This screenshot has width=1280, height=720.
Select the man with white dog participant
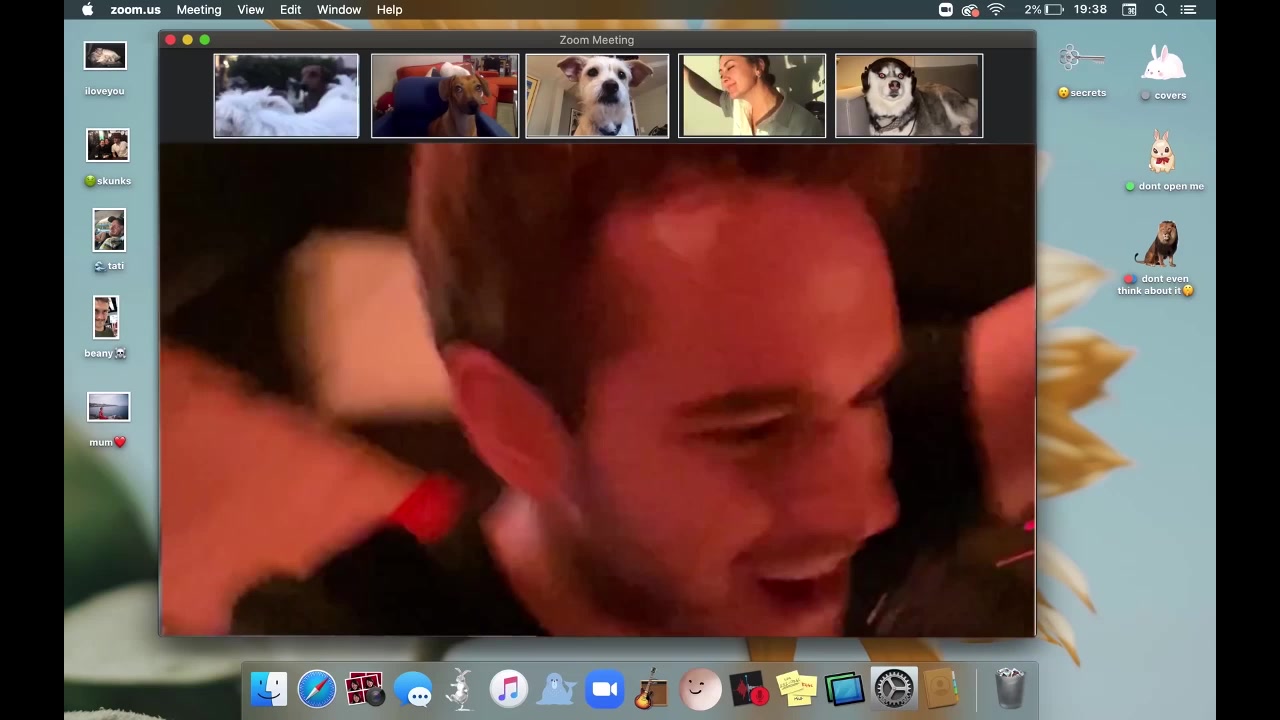[286, 96]
